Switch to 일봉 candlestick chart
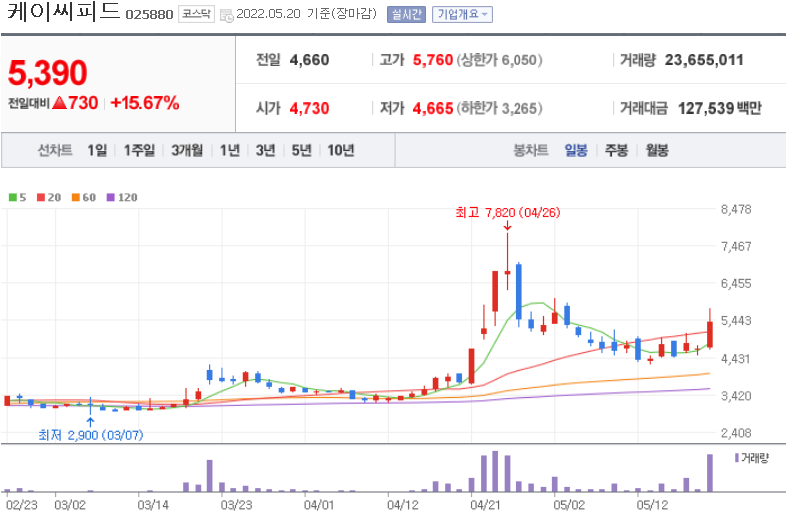This screenshot has width=786, height=517. pos(576,150)
